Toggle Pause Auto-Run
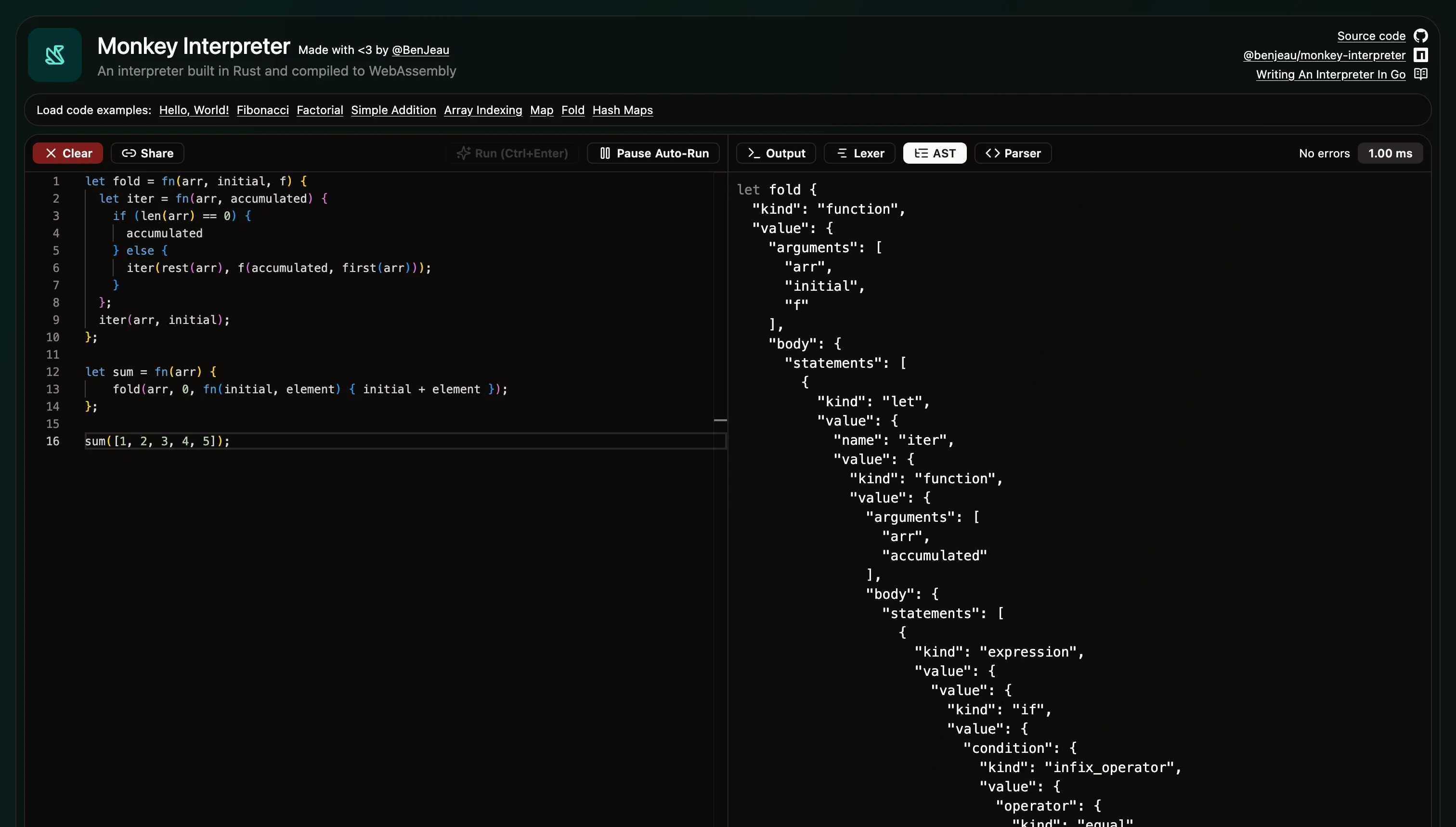This screenshot has width=1456, height=827. [x=653, y=154]
